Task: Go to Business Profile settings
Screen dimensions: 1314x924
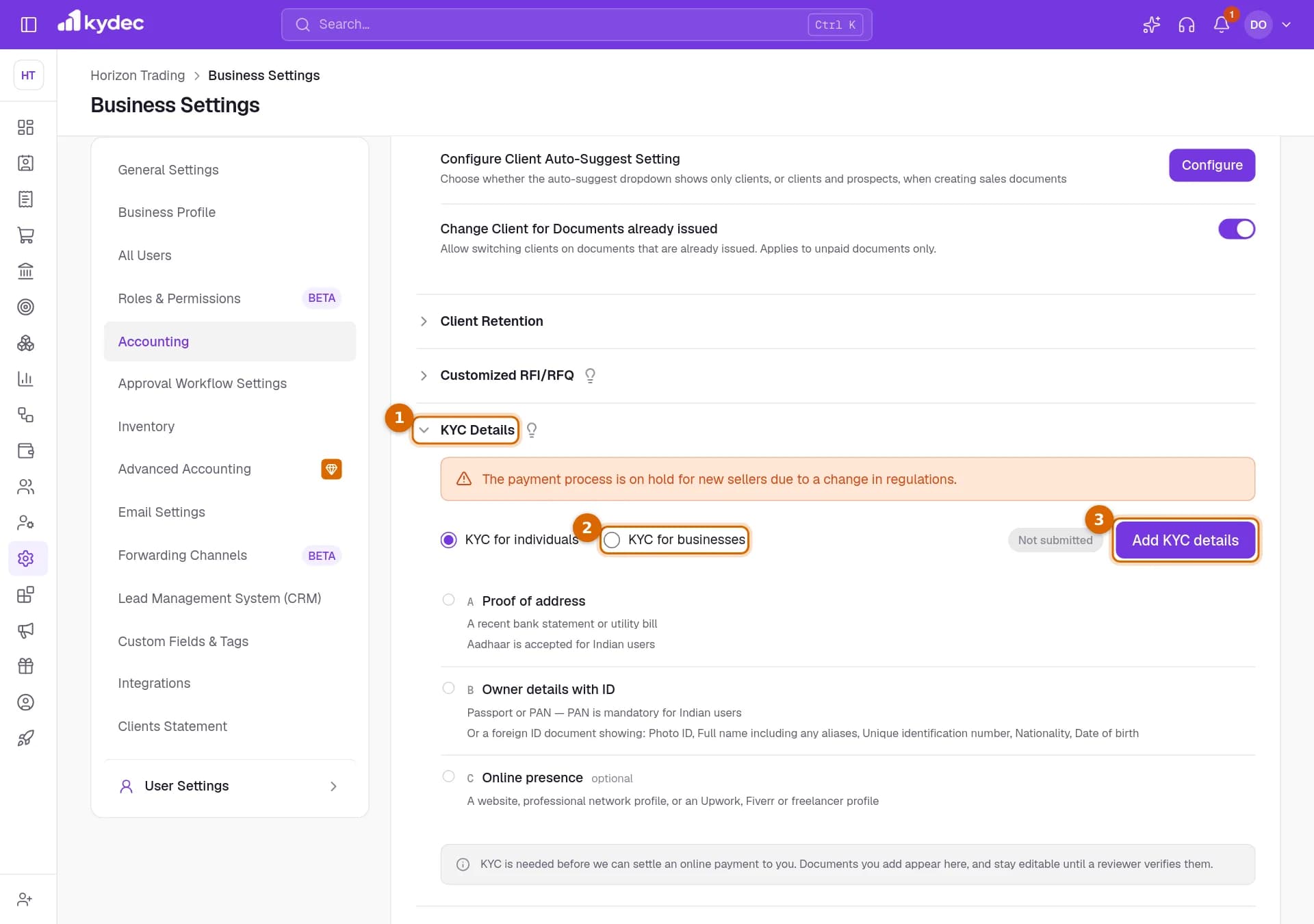Action: pyautogui.click(x=167, y=212)
